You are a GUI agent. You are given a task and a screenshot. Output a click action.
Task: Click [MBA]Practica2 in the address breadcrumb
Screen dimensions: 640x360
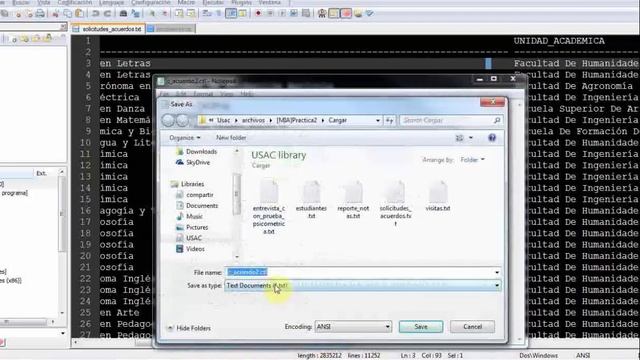[x=297, y=120]
